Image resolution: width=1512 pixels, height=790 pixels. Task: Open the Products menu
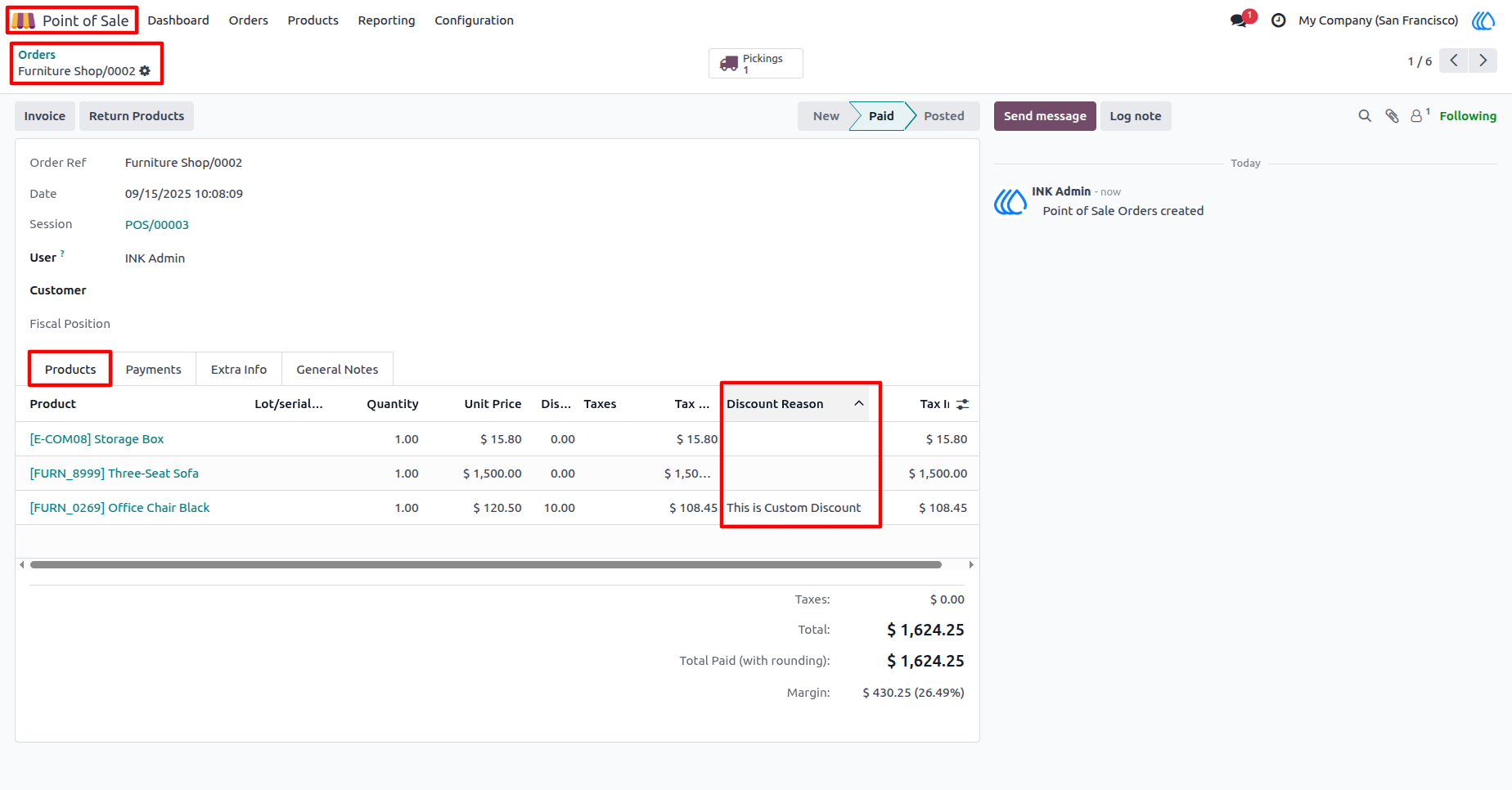coord(313,20)
